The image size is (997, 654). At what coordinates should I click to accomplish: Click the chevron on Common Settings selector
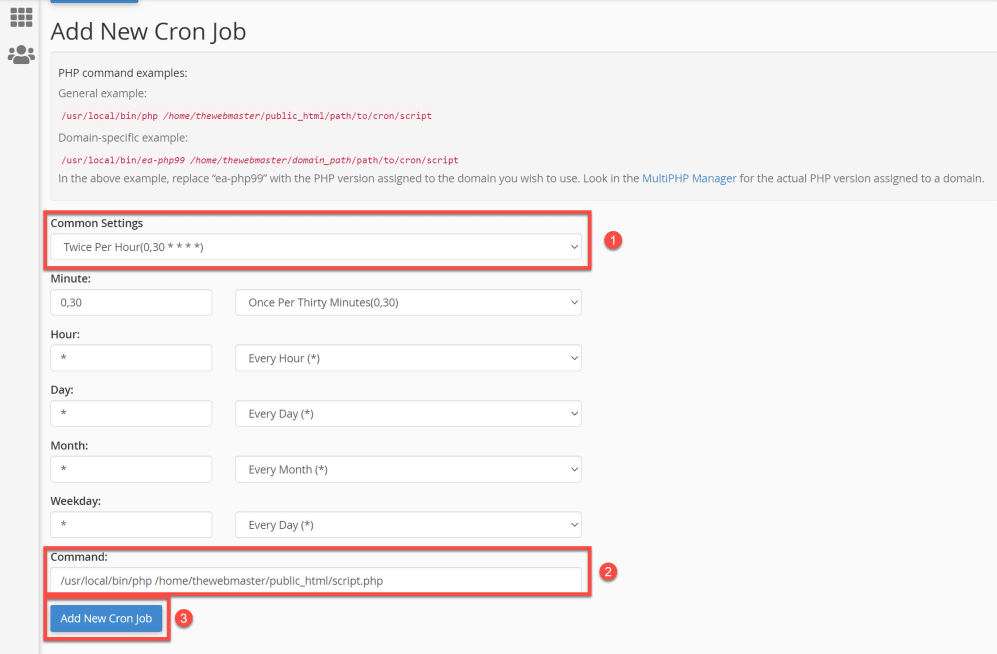pos(574,246)
